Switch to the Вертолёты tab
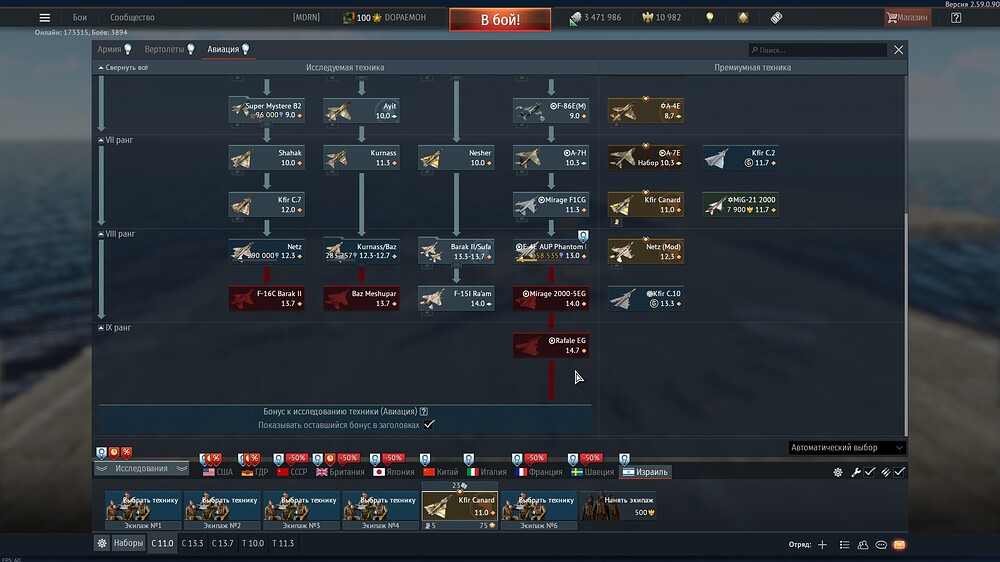The width and height of the screenshot is (1000, 562). pos(169,49)
